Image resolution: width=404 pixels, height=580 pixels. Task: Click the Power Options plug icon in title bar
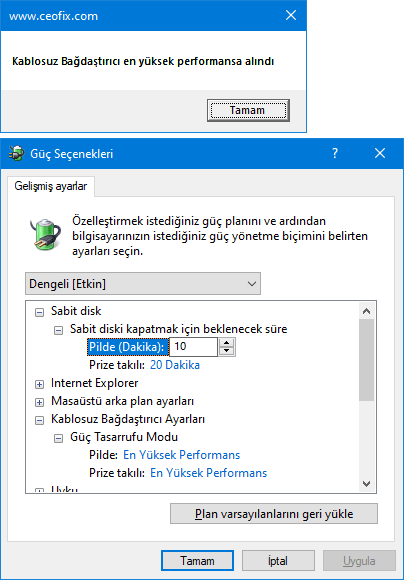(x=16, y=153)
